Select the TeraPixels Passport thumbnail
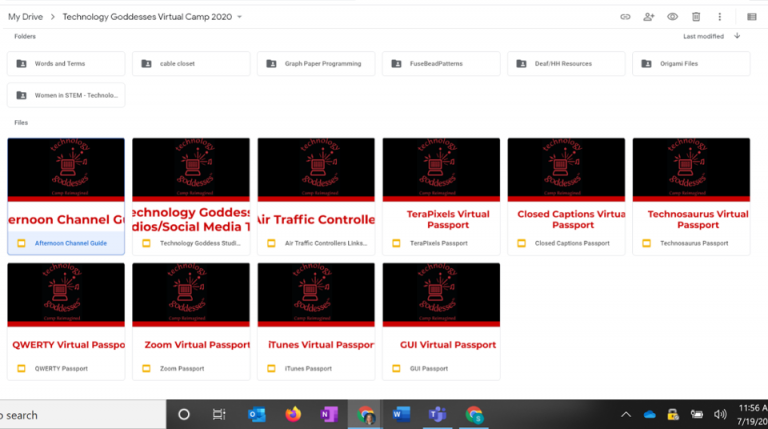This screenshot has height=429, width=768. pyautogui.click(x=441, y=185)
